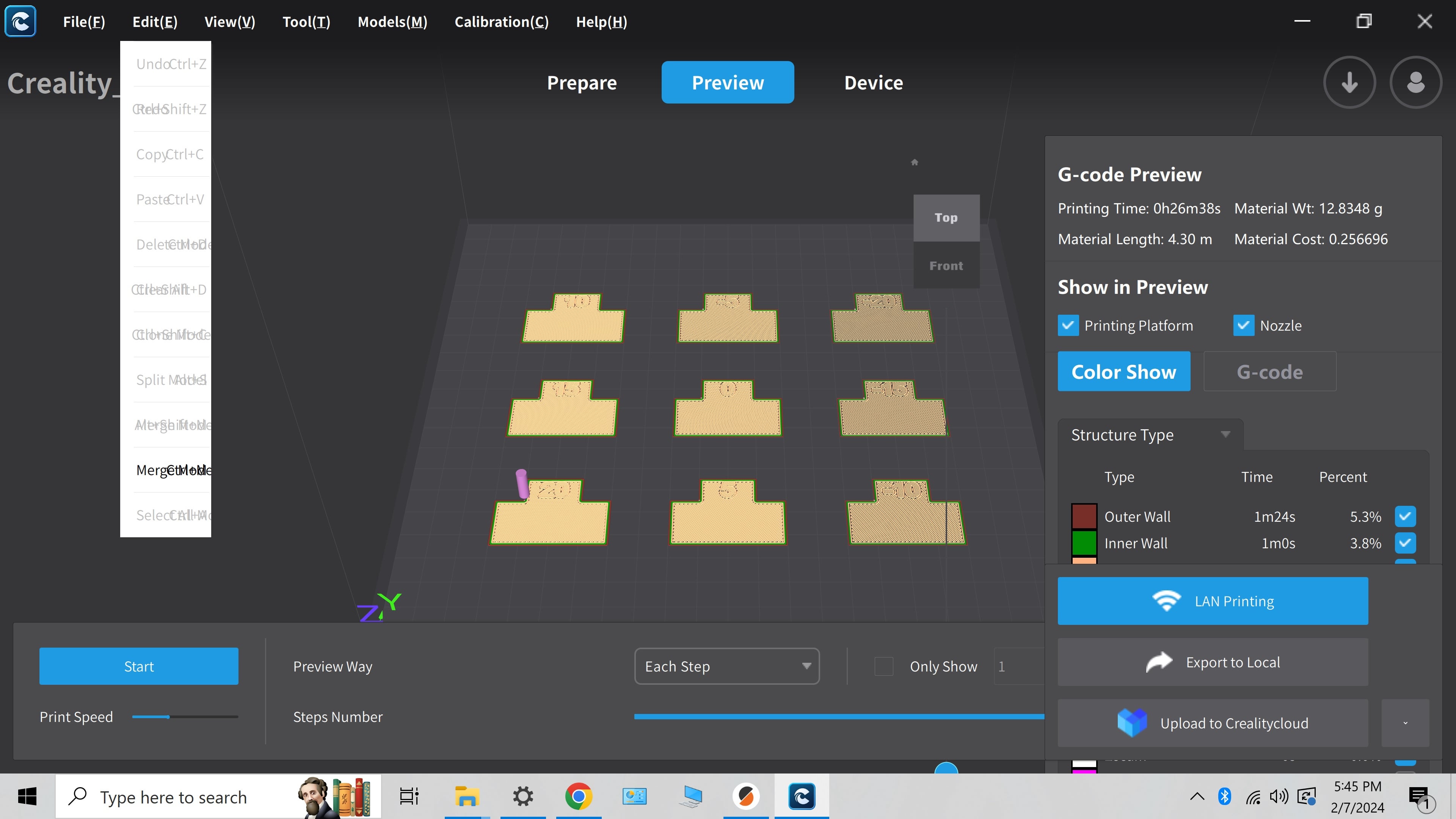Open the Edit menu
The width and height of the screenshot is (1456, 819).
(155, 21)
